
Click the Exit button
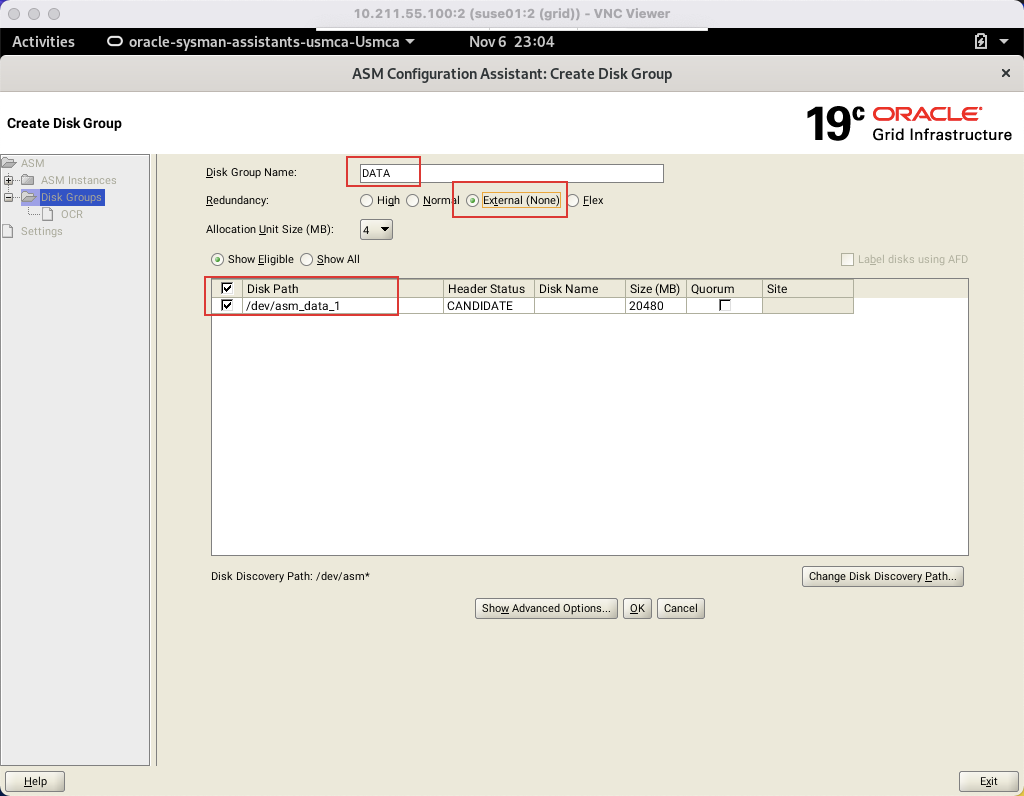(x=988, y=781)
